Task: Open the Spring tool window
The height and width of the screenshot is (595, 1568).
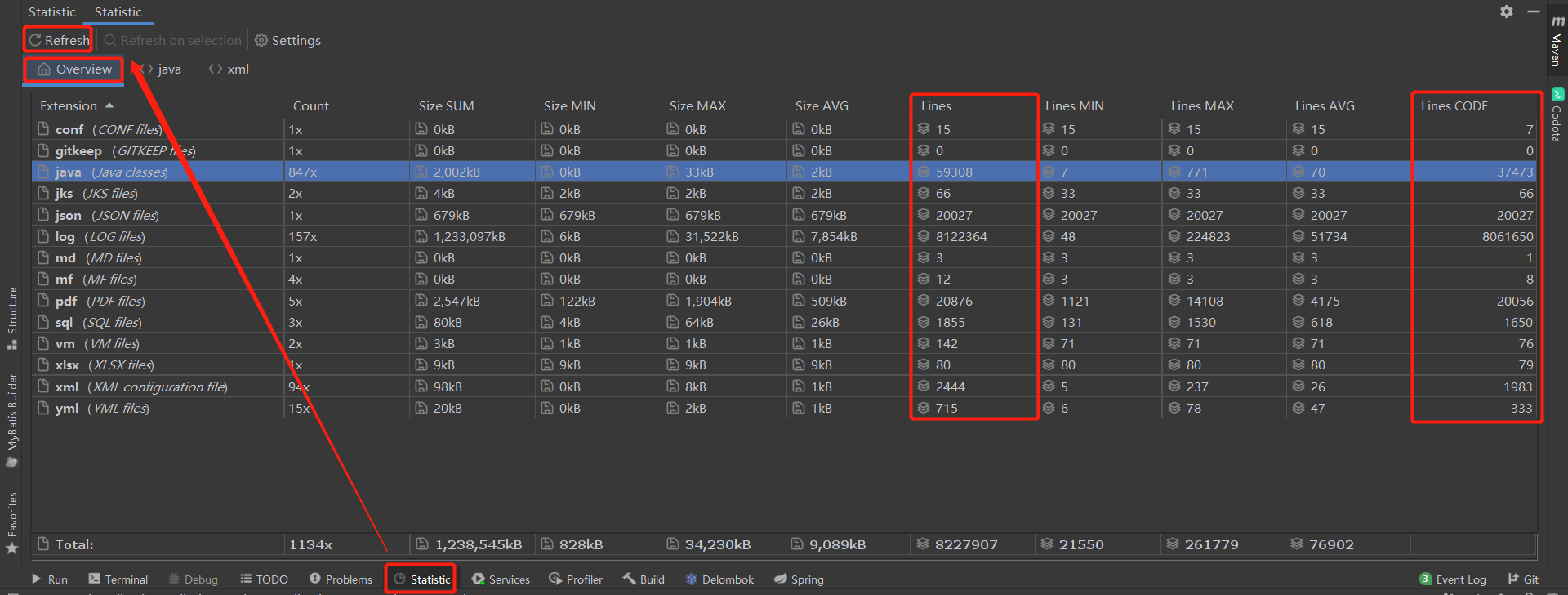Action: (x=799, y=579)
